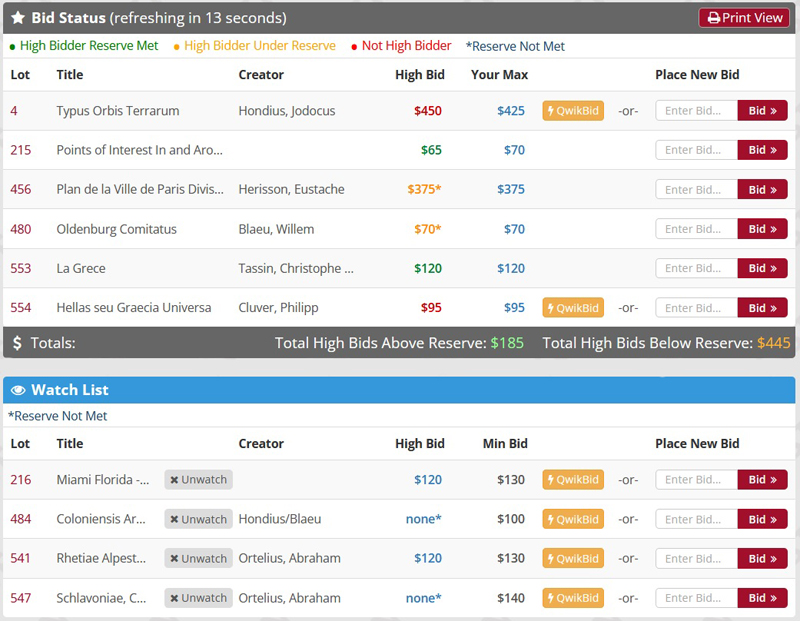Unwatch lot 216 Miami Florida

[x=198, y=480]
